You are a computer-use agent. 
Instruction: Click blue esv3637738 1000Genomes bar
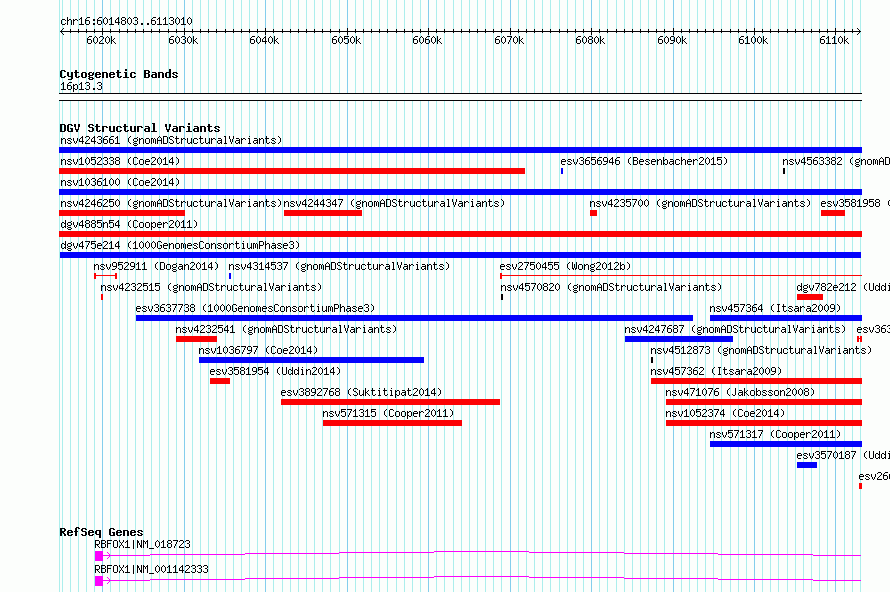(414, 318)
